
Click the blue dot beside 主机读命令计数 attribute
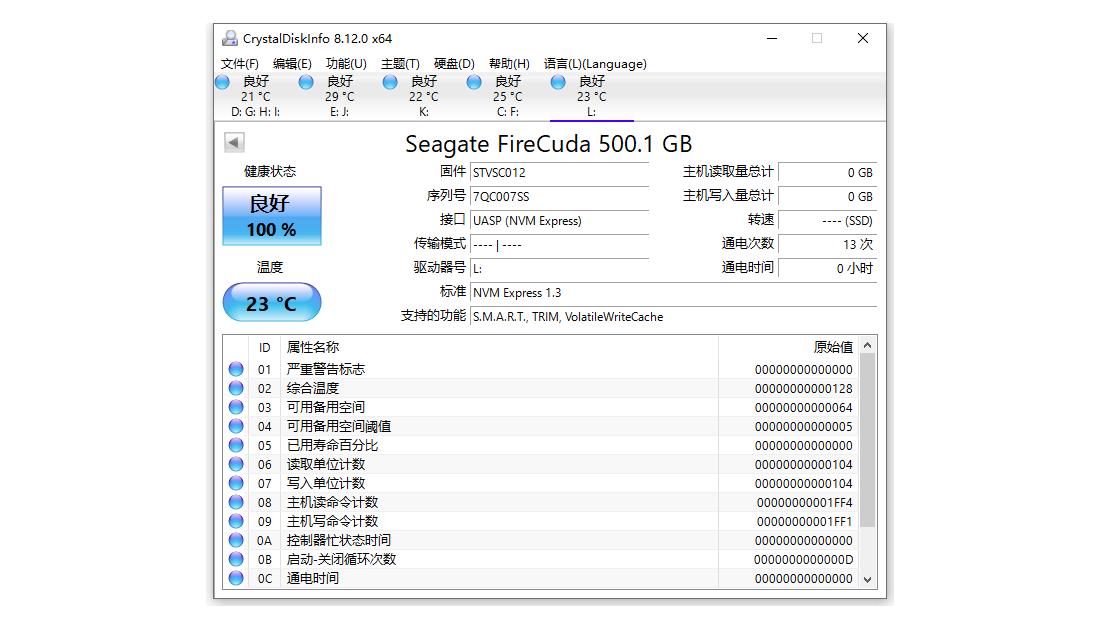point(236,502)
